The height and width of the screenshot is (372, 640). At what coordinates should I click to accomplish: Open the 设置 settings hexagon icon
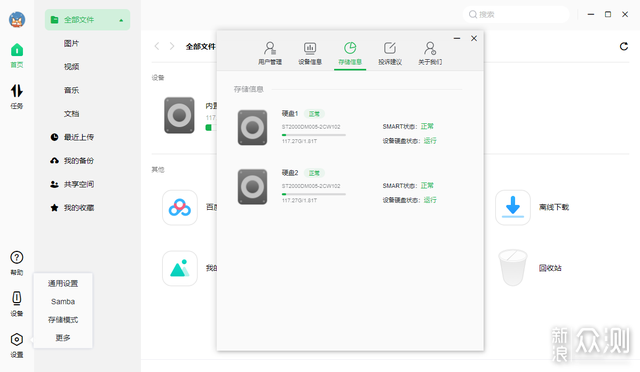tap(17, 339)
